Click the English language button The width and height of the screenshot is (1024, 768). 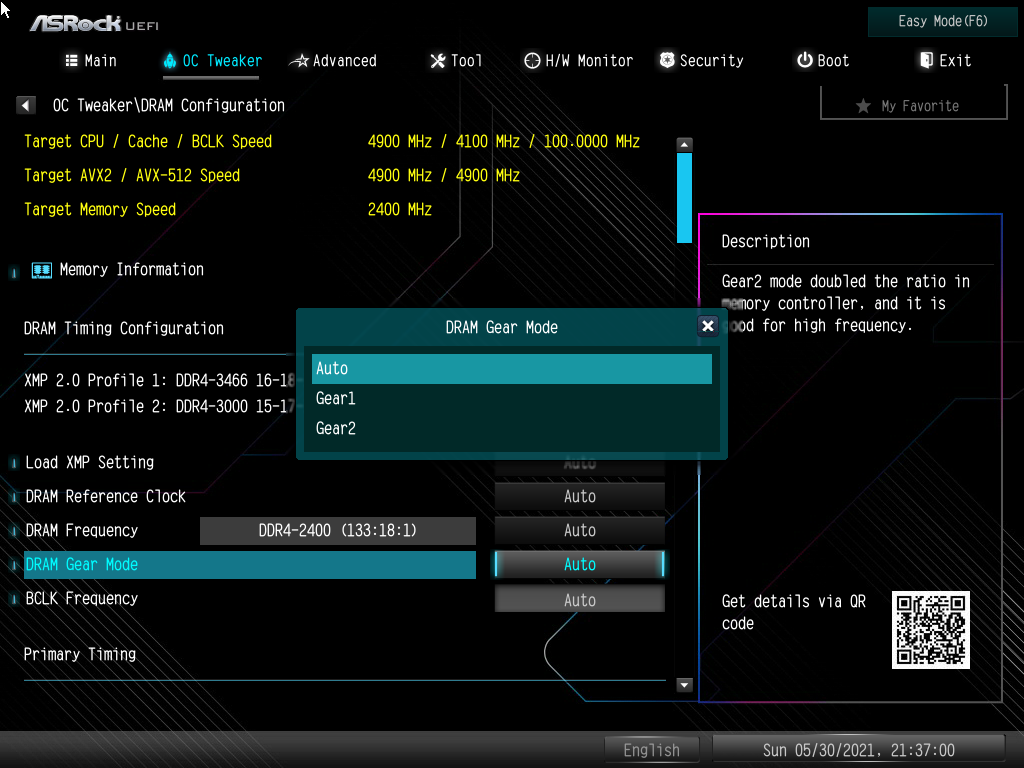coord(651,750)
